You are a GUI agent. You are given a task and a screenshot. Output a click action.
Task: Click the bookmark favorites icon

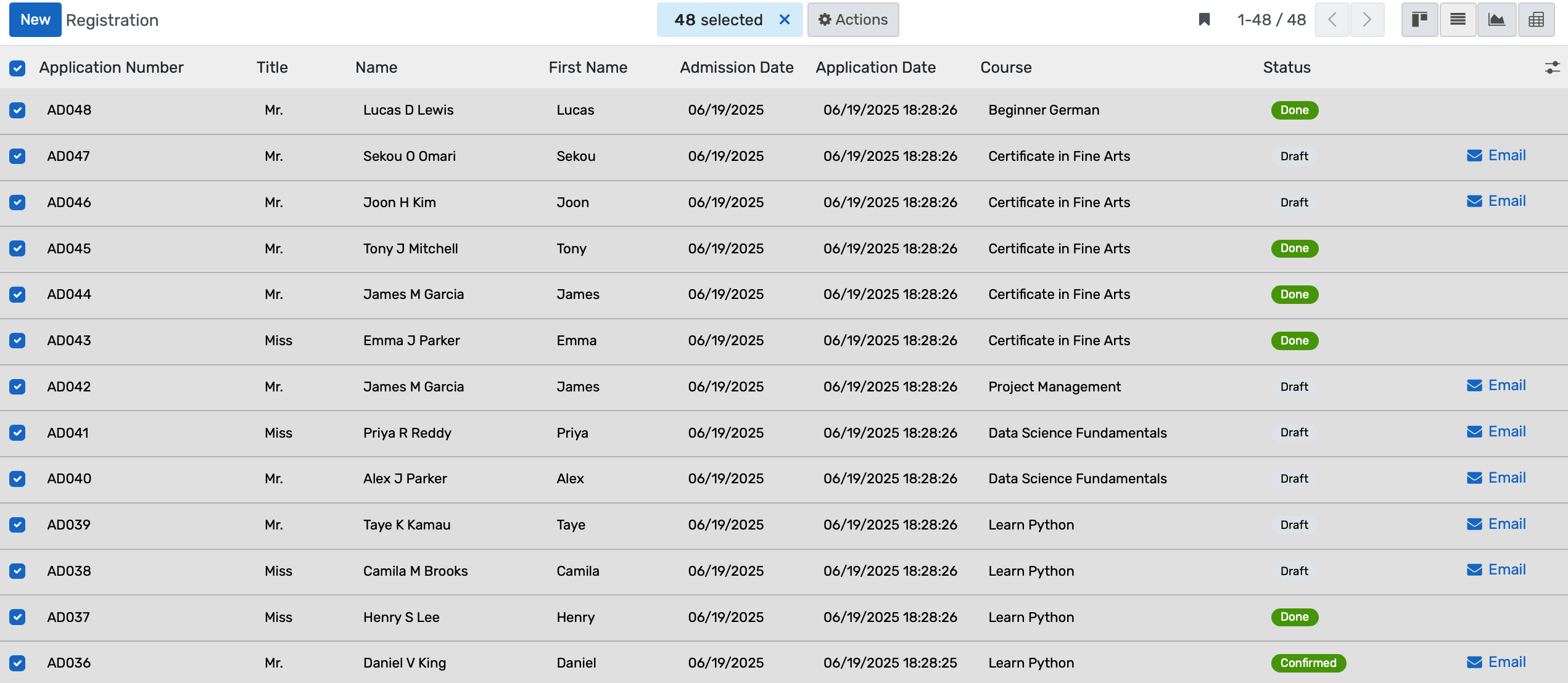coord(1204,20)
